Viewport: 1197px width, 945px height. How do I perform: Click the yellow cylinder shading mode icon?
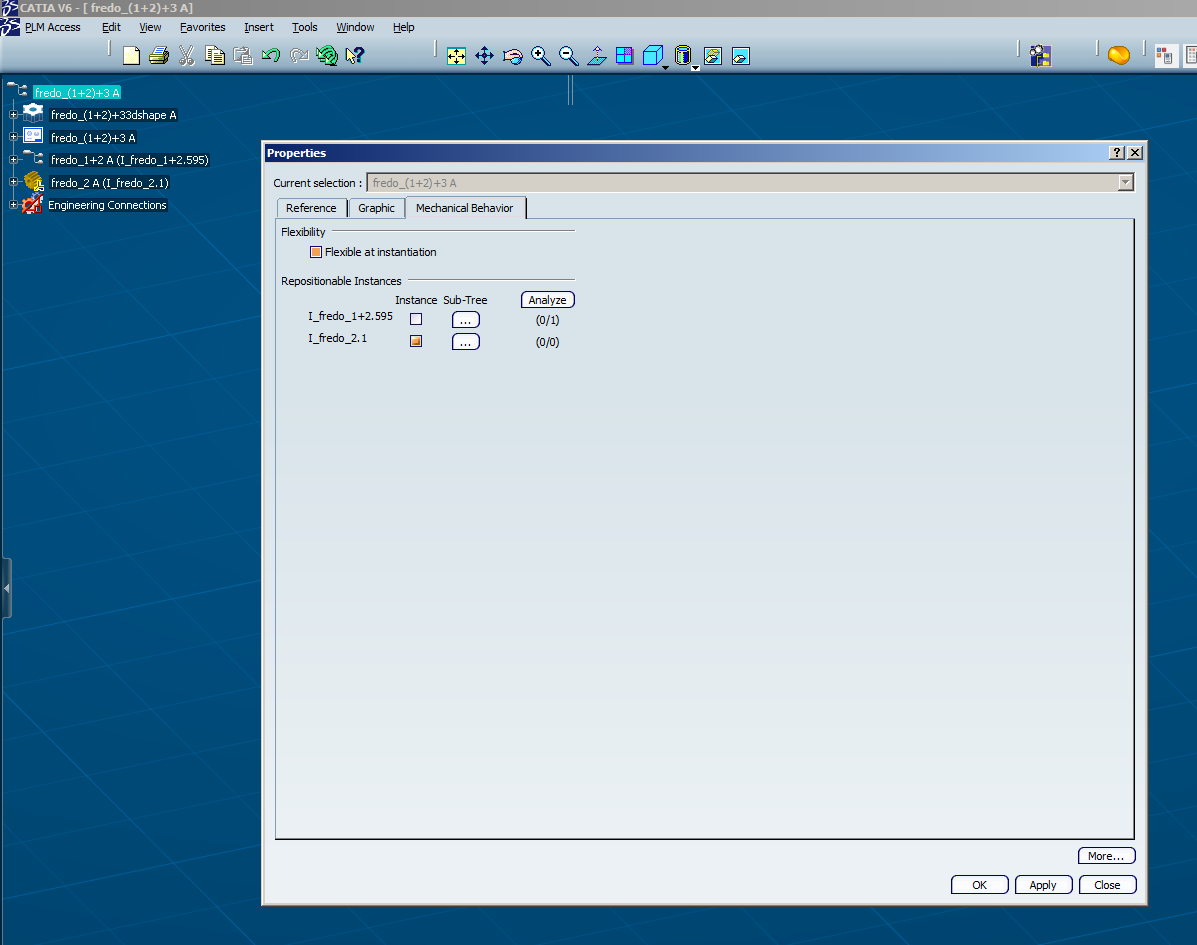pyautogui.click(x=683, y=56)
